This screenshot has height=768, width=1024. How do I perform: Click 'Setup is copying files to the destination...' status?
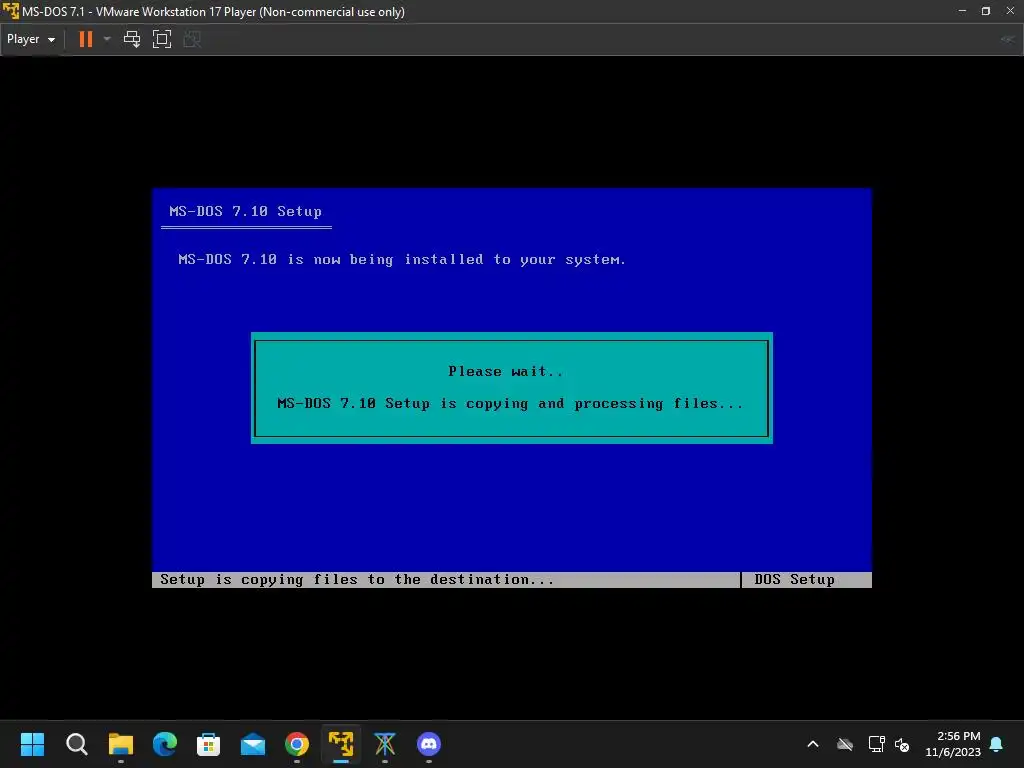click(x=357, y=579)
